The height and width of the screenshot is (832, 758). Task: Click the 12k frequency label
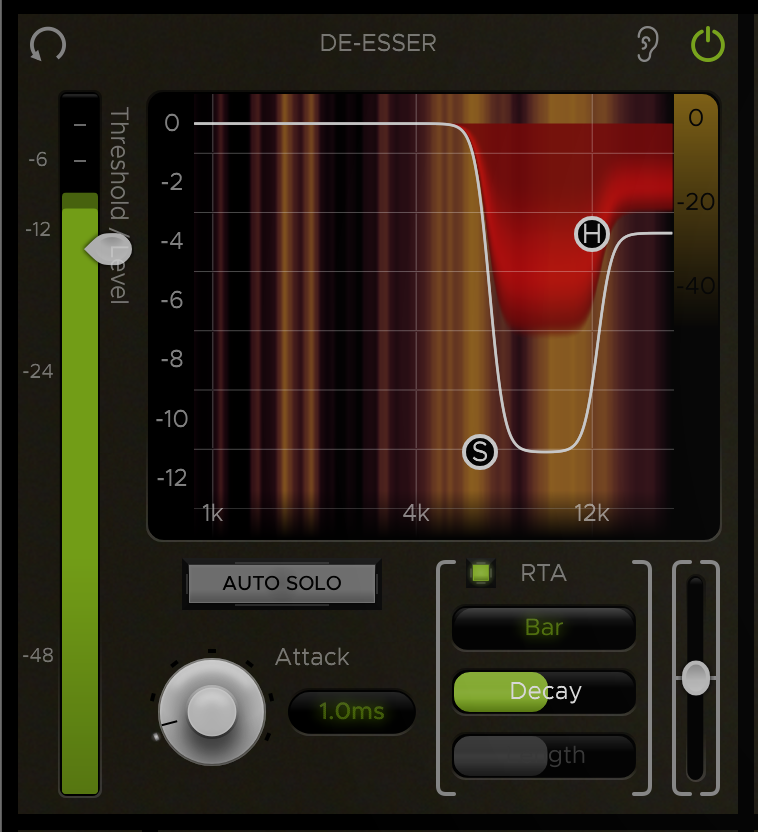[591, 513]
